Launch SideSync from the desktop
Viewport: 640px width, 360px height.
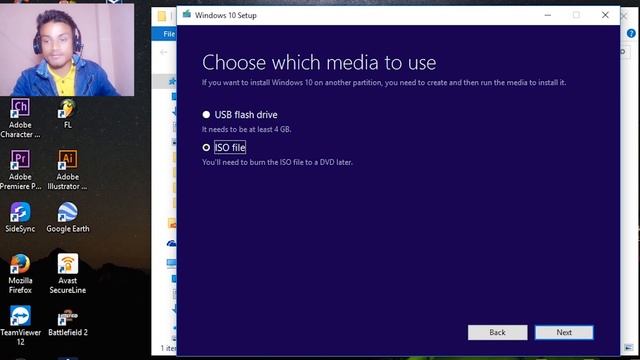pos(20,218)
